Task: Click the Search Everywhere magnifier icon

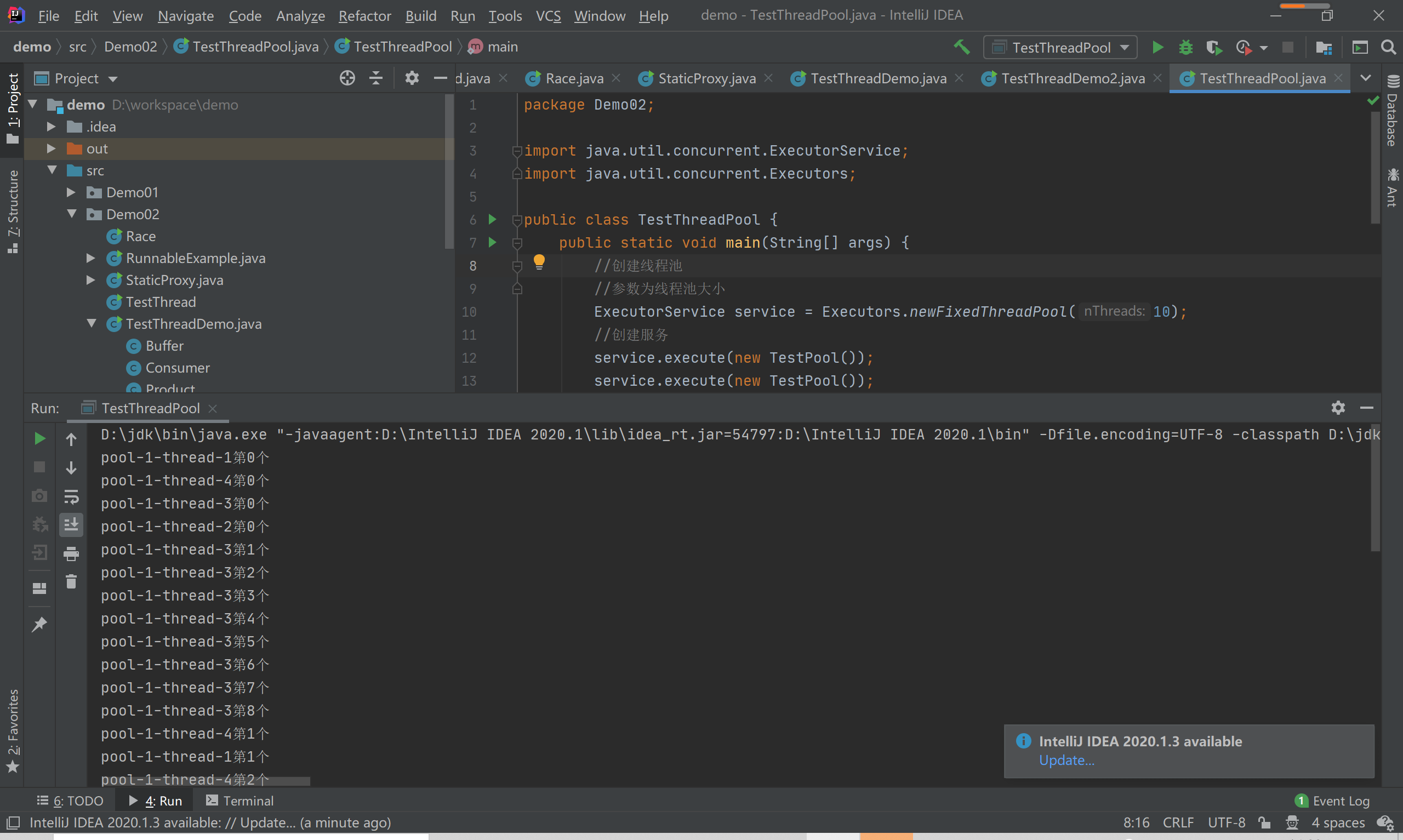Action: point(1388,48)
